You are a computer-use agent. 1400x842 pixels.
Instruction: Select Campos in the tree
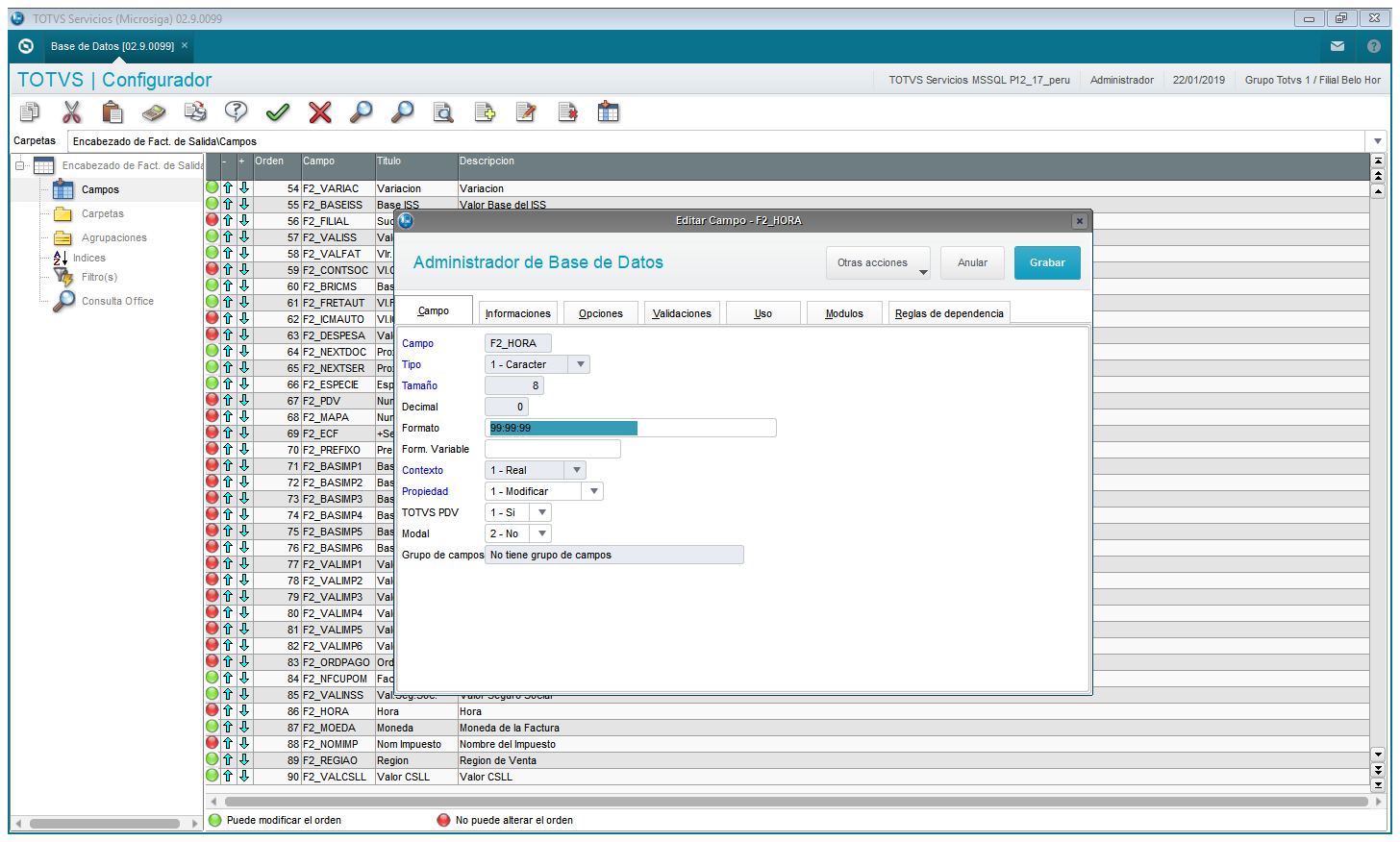[100, 189]
